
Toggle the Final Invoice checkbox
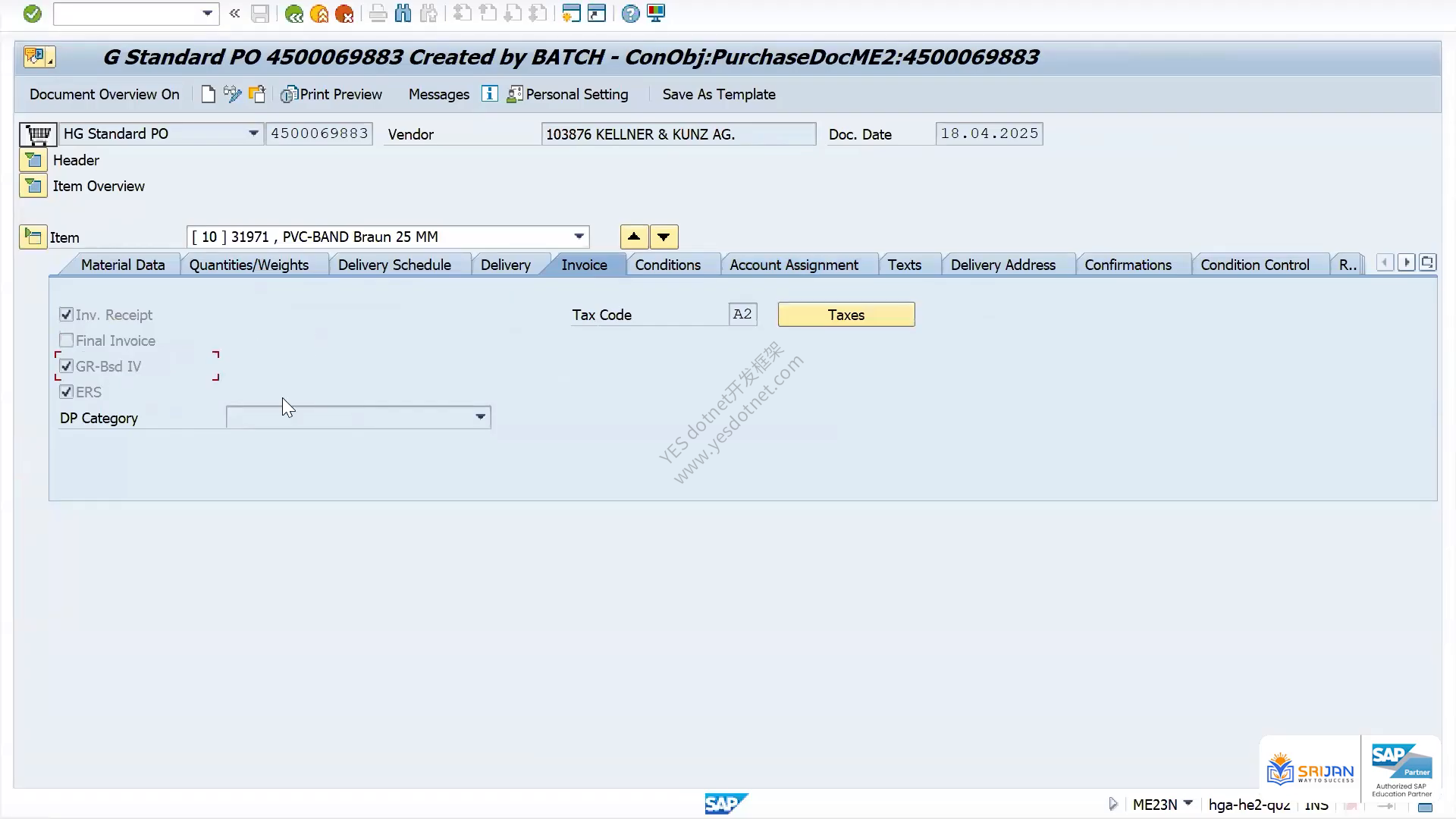[x=67, y=340]
